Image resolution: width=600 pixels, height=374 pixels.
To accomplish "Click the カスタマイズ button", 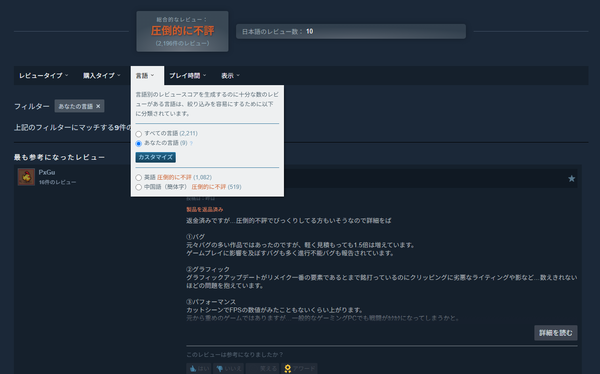I will [155, 157].
